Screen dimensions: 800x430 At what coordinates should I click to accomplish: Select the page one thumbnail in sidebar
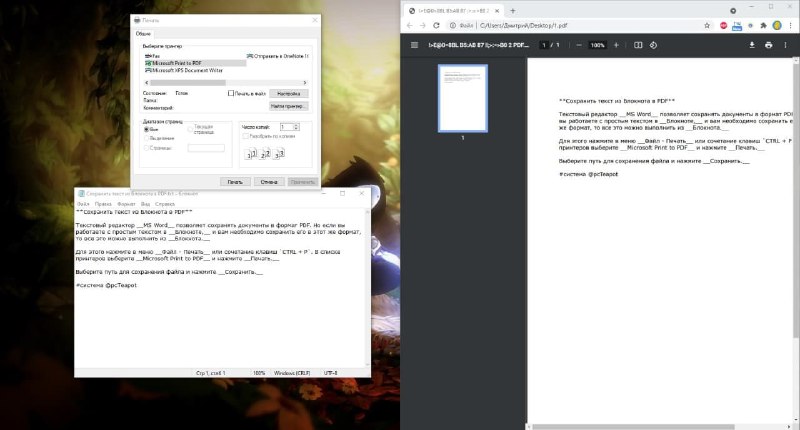click(x=463, y=98)
